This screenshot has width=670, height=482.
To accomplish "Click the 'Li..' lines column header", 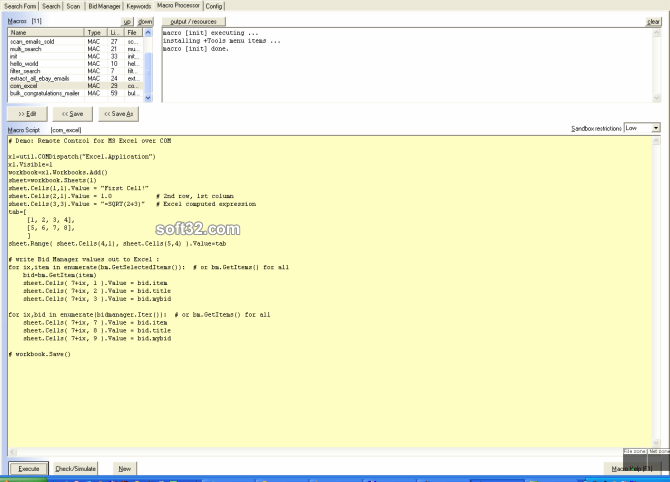I will point(115,32).
